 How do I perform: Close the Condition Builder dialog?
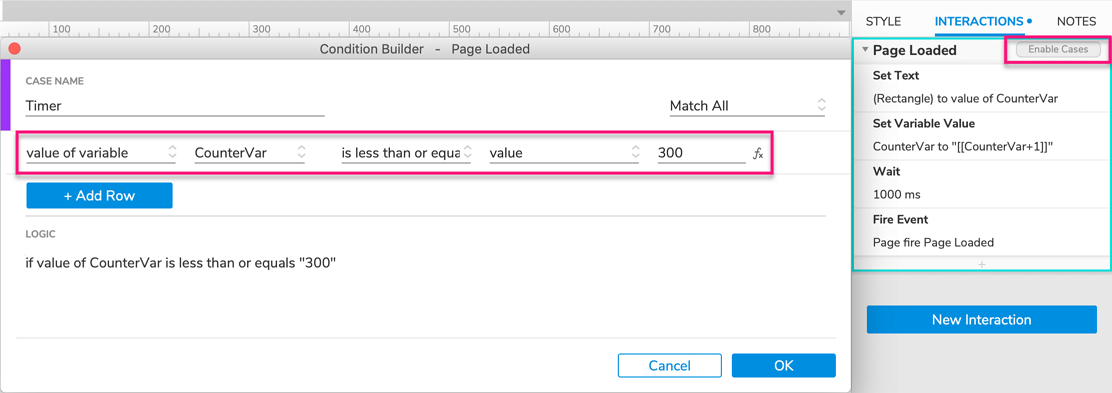[13, 49]
